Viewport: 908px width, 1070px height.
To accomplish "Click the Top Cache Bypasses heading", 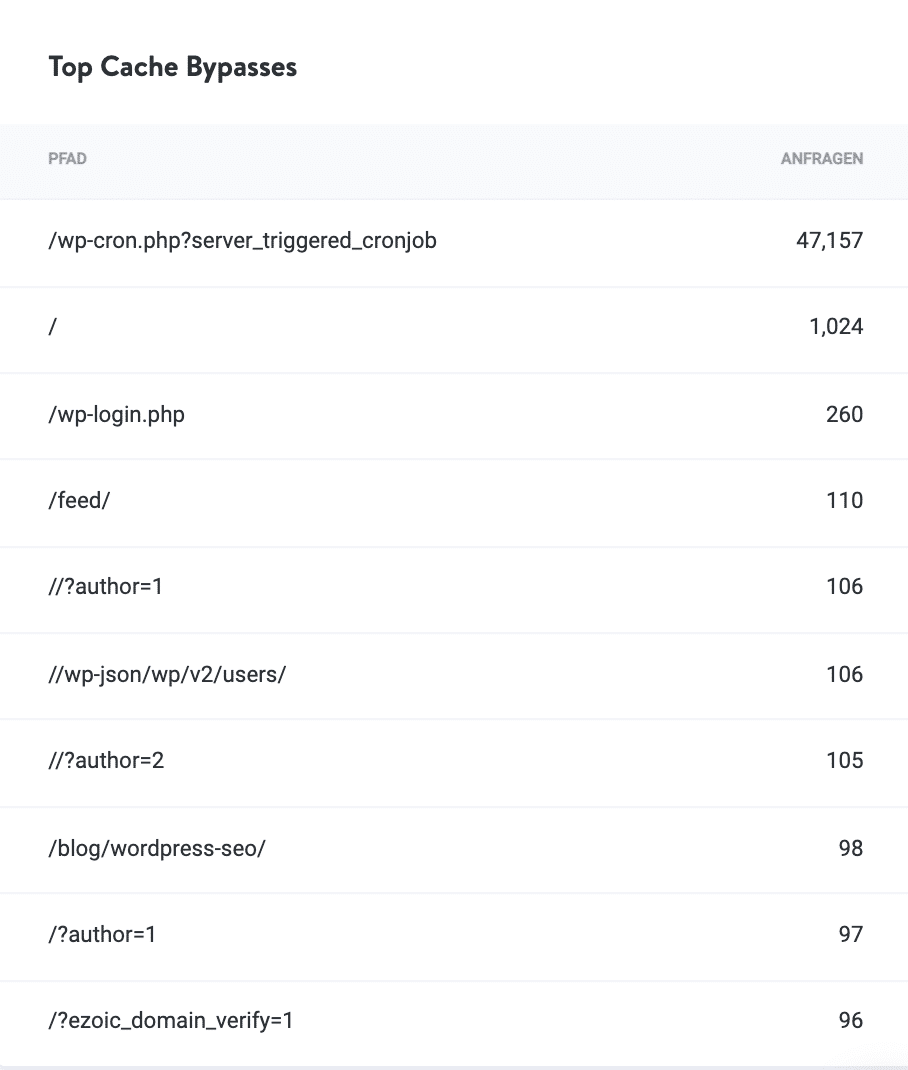I will [171, 67].
